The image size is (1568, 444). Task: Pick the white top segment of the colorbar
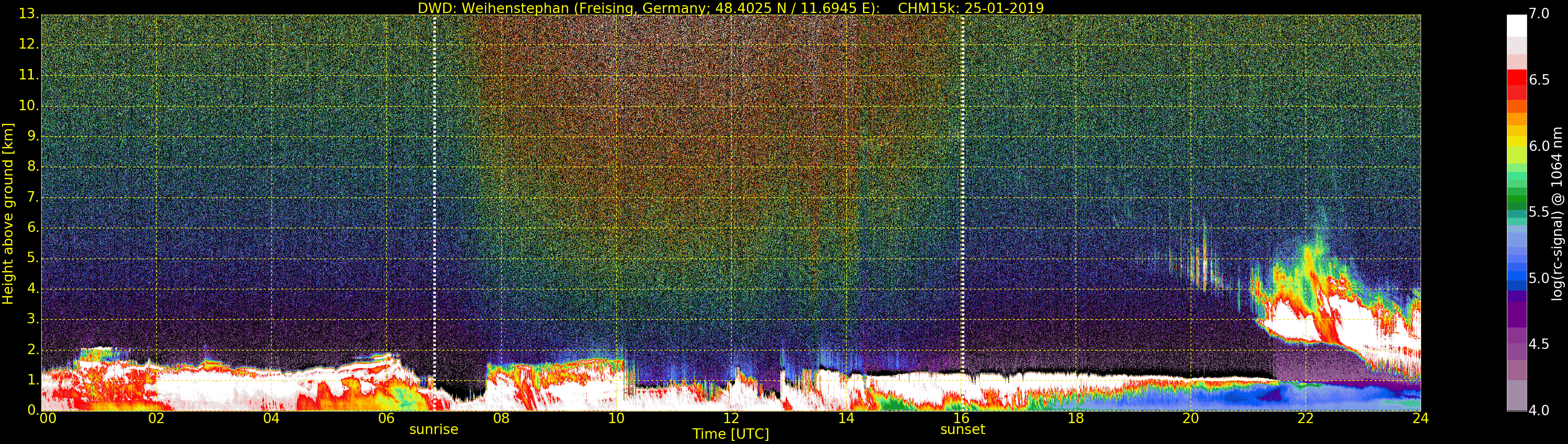pos(1516,26)
